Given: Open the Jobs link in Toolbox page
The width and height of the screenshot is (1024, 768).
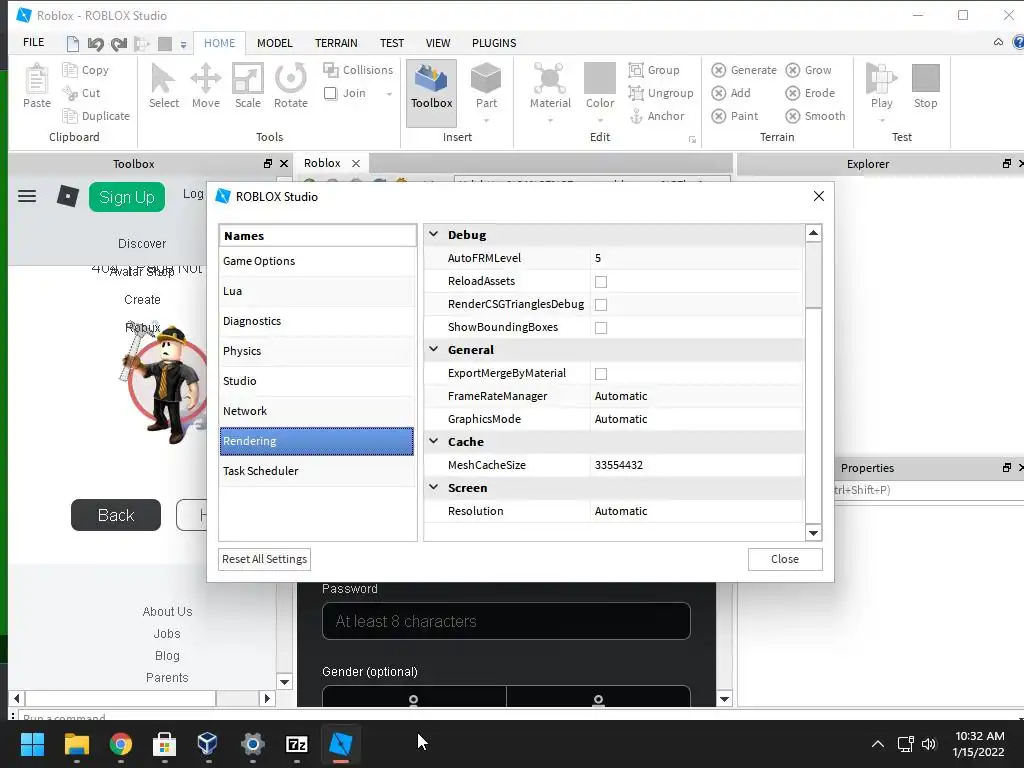Looking at the screenshot, I should [x=167, y=633].
